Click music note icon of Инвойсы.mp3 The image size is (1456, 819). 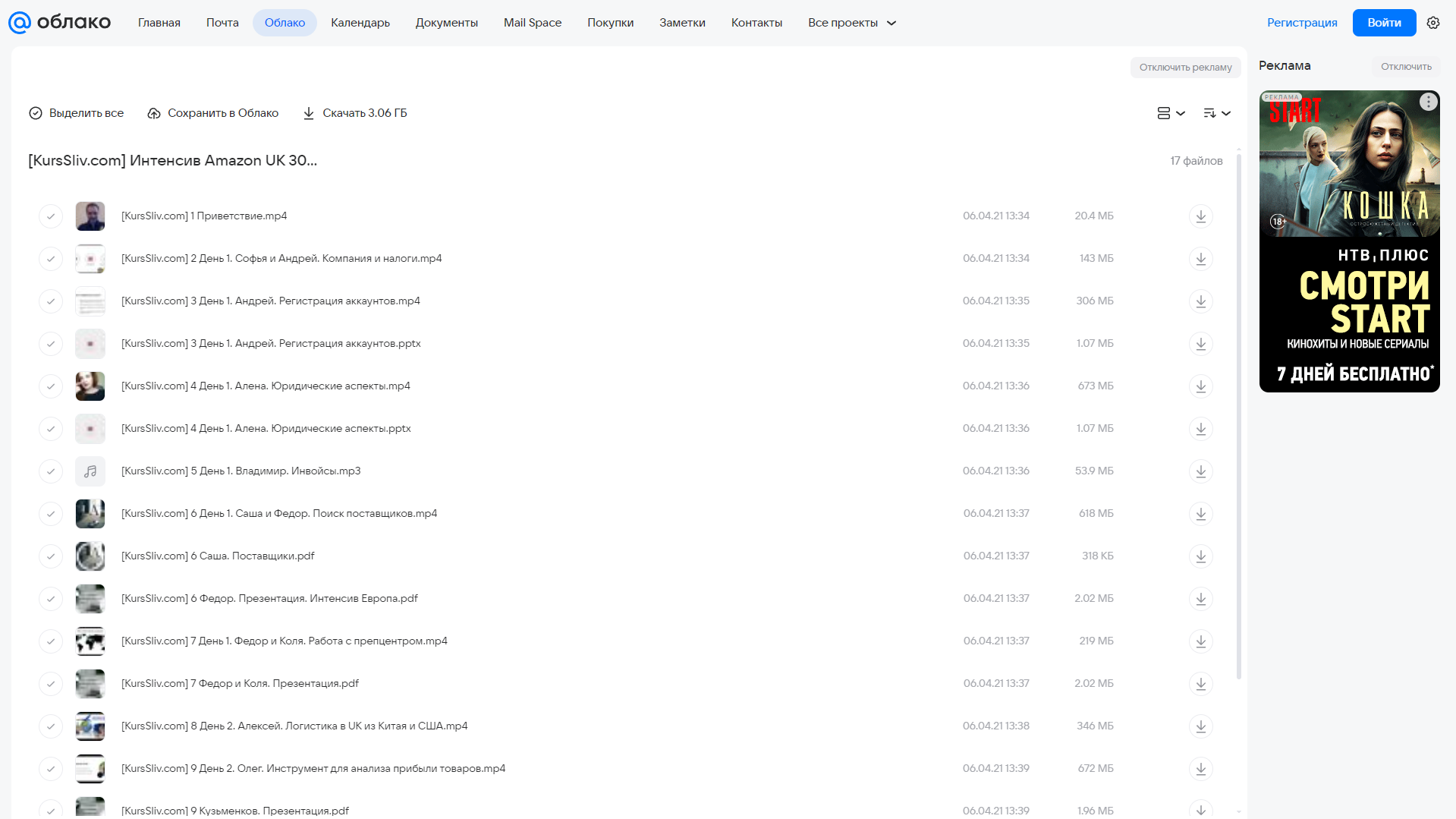(90, 471)
